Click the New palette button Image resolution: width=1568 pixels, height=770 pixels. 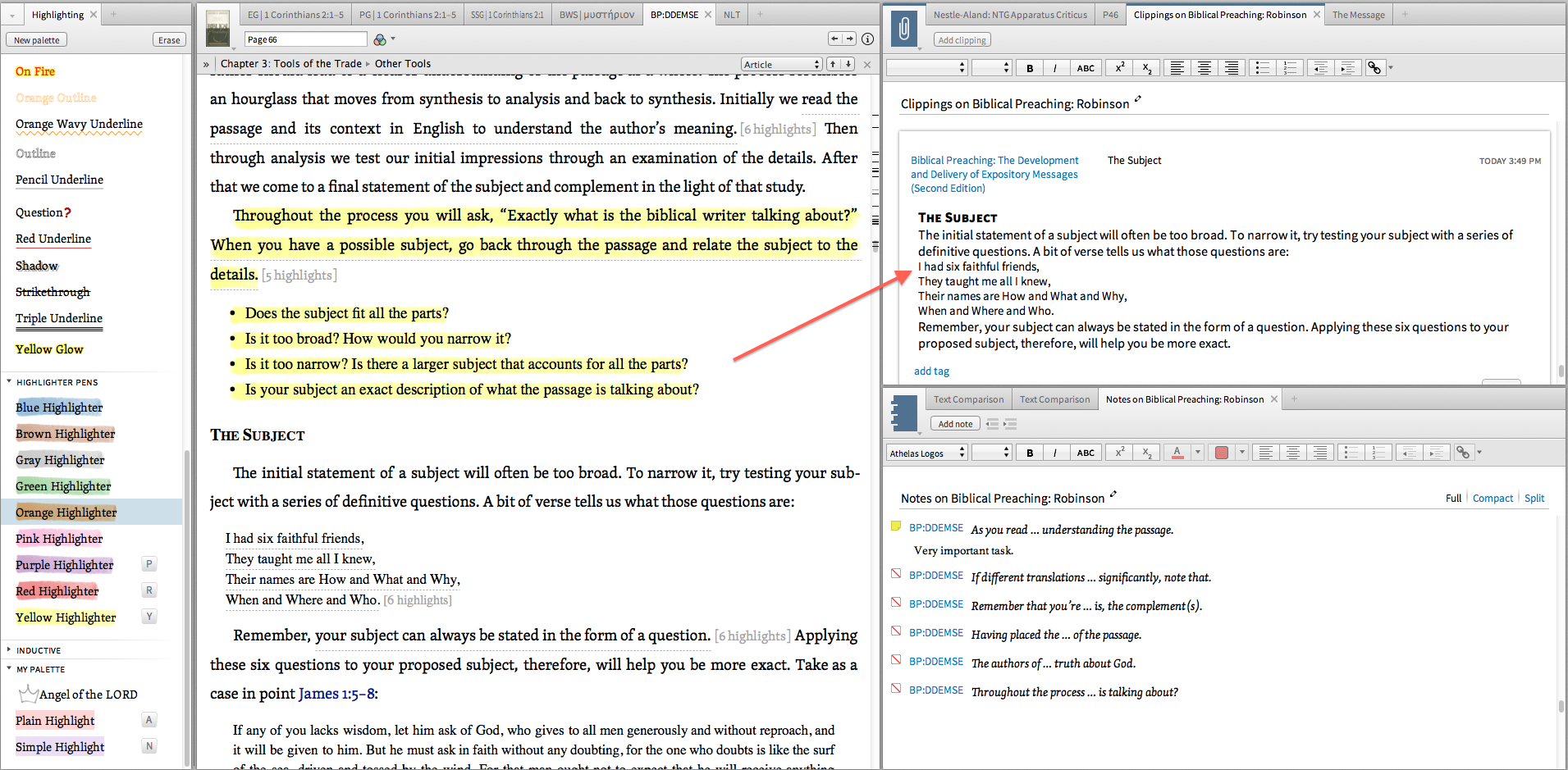[x=36, y=40]
